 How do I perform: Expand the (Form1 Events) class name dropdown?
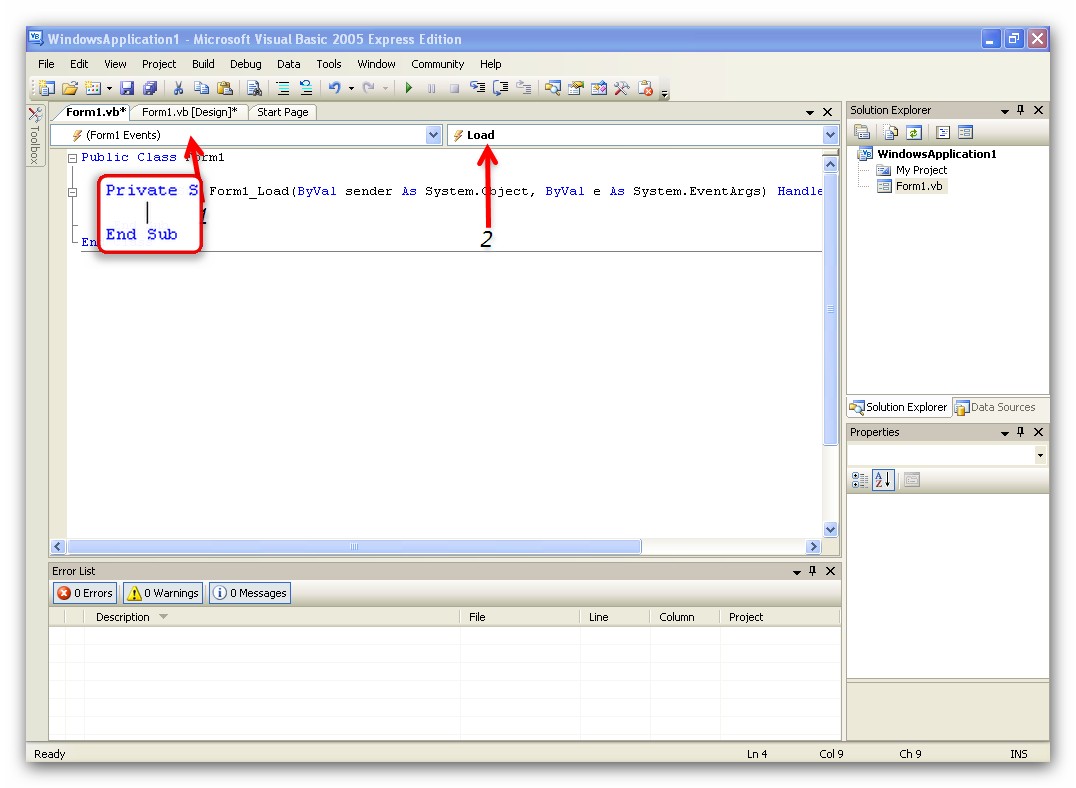click(433, 135)
